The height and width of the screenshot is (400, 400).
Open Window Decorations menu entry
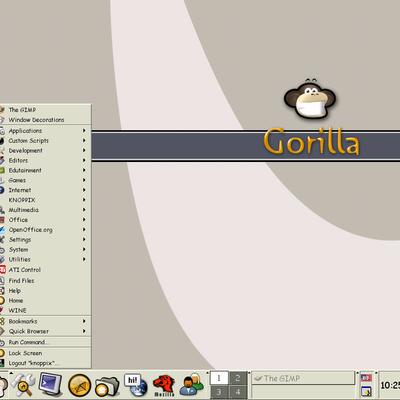(45, 120)
